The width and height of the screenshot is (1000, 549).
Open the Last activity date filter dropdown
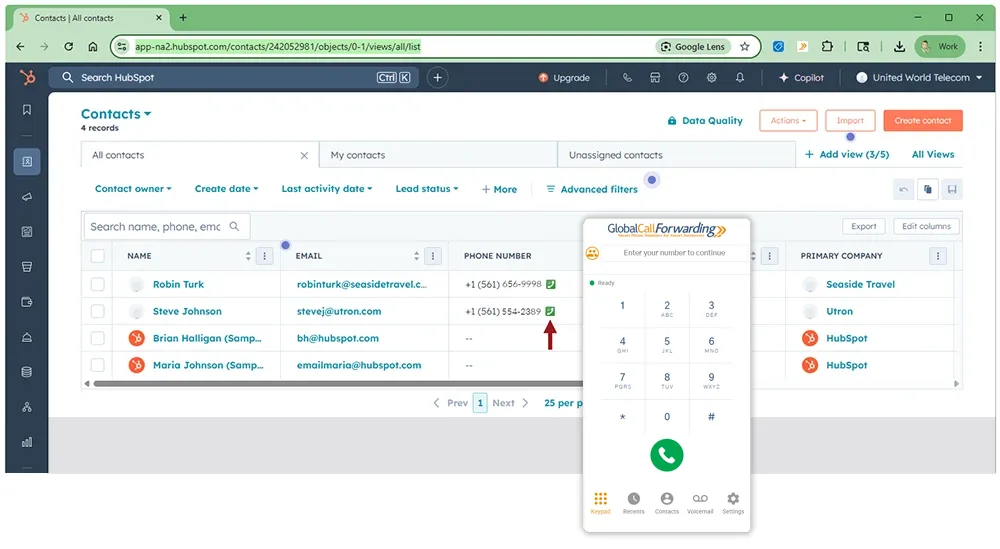(327, 189)
